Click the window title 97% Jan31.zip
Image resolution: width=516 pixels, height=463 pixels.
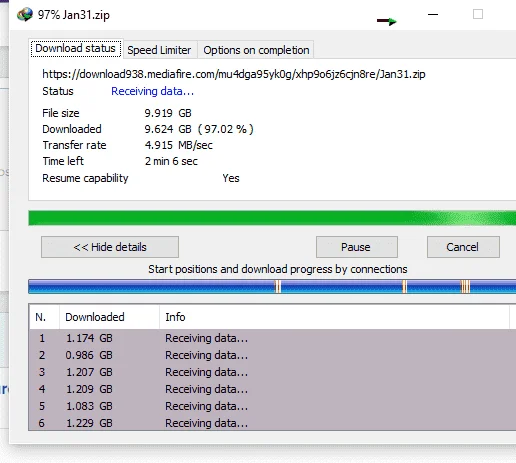[x=74, y=15]
